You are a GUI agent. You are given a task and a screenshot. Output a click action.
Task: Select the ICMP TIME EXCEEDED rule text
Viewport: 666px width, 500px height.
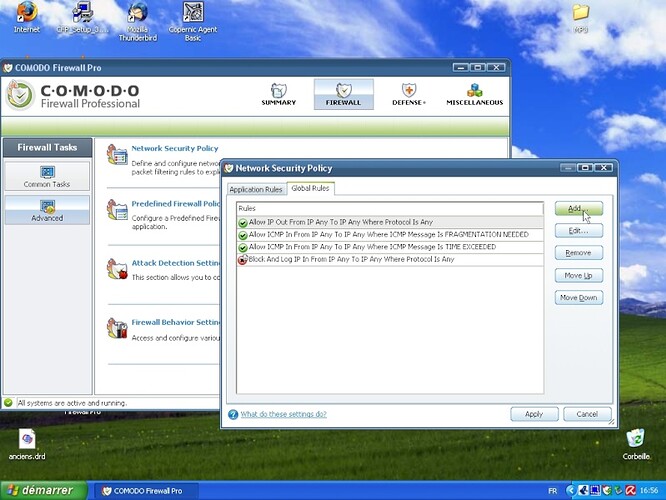(x=373, y=247)
